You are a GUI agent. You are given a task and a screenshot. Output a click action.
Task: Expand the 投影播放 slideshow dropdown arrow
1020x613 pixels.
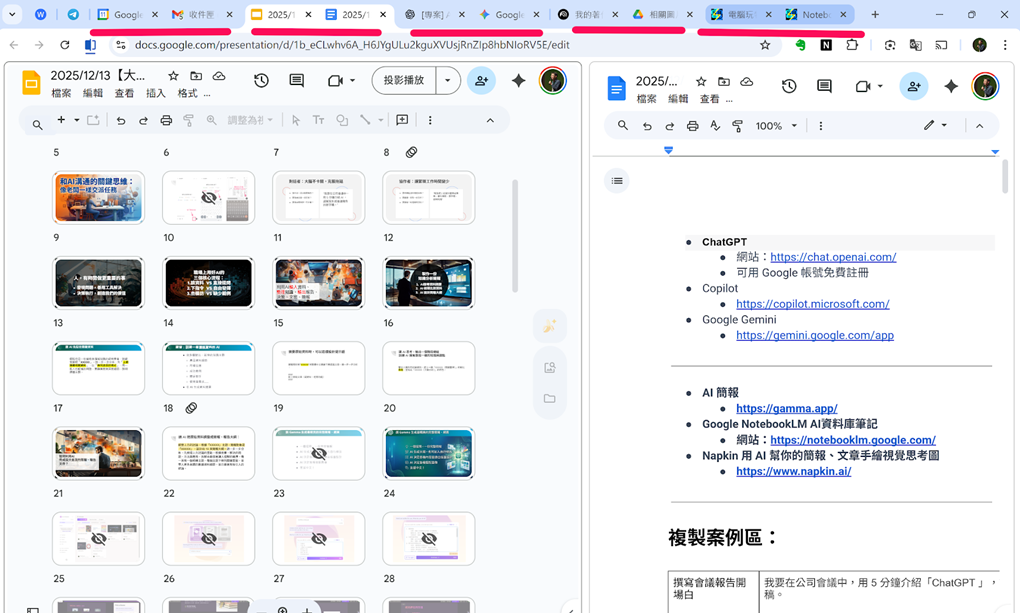[x=448, y=81]
